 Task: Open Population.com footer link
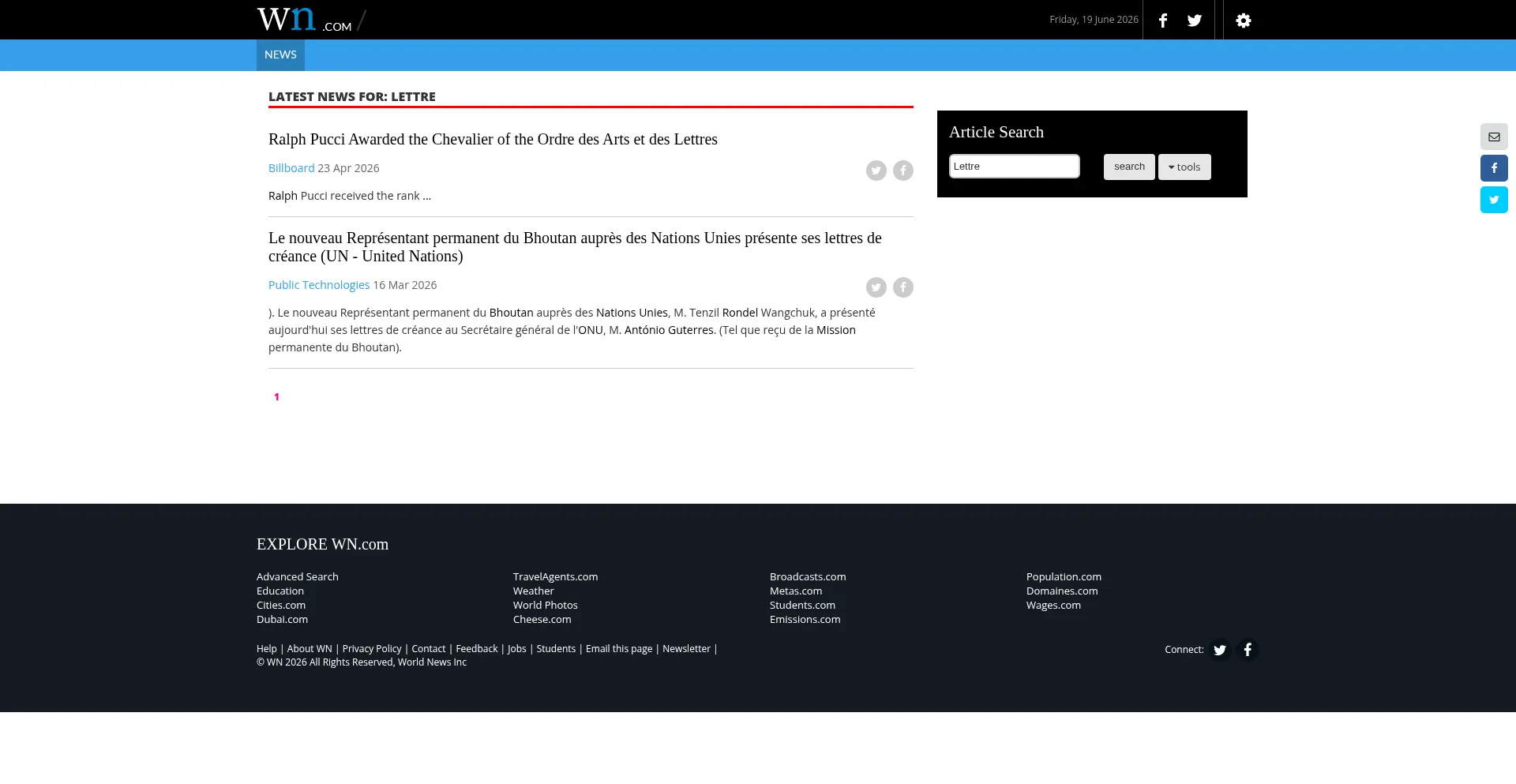click(1064, 577)
